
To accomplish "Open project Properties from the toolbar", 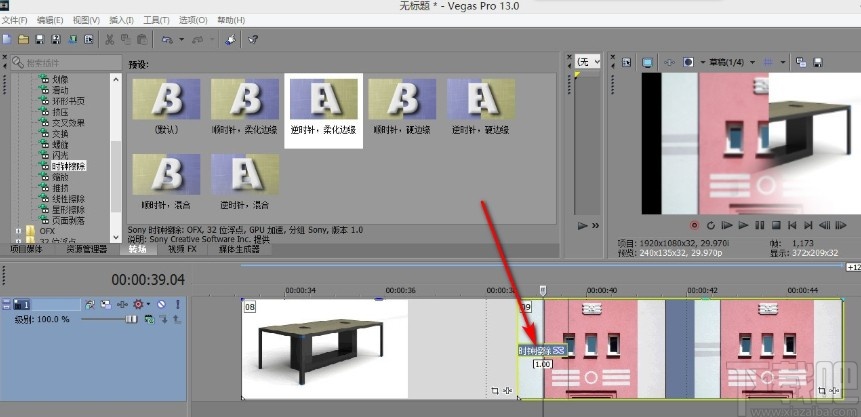I will click(x=88, y=40).
